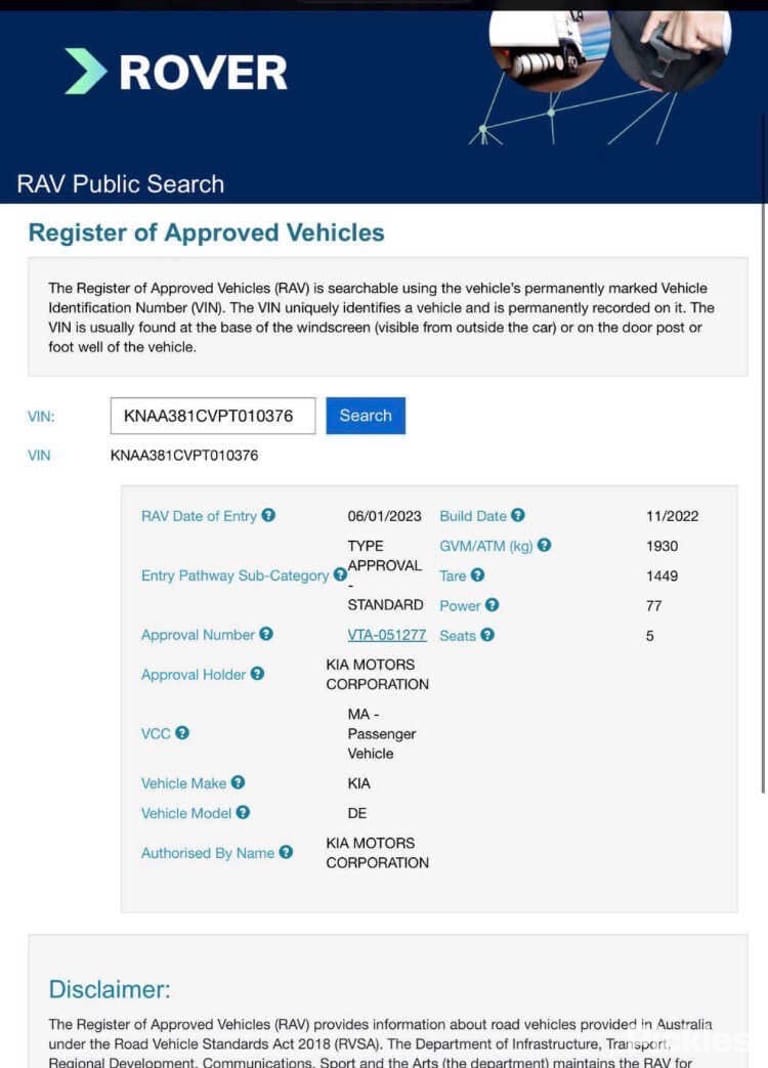Open help icon beside Build Date
768x1068 pixels.
tap(518, 515)
